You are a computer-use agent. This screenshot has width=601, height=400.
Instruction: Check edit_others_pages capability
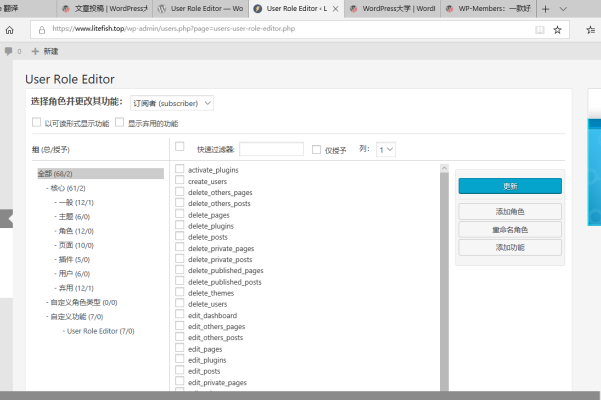179,325
